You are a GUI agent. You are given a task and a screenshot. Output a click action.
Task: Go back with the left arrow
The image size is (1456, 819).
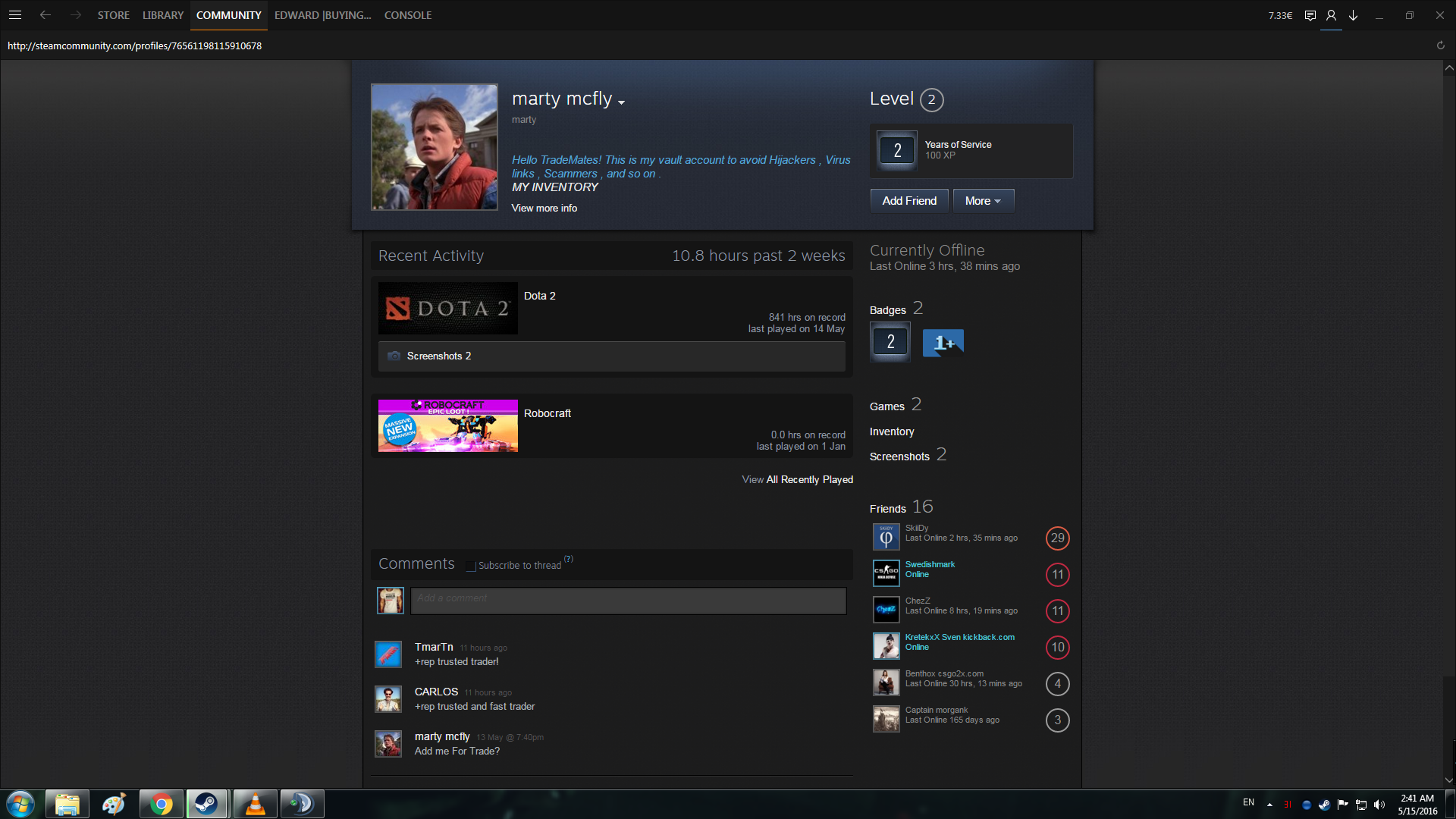coord(45,15)
